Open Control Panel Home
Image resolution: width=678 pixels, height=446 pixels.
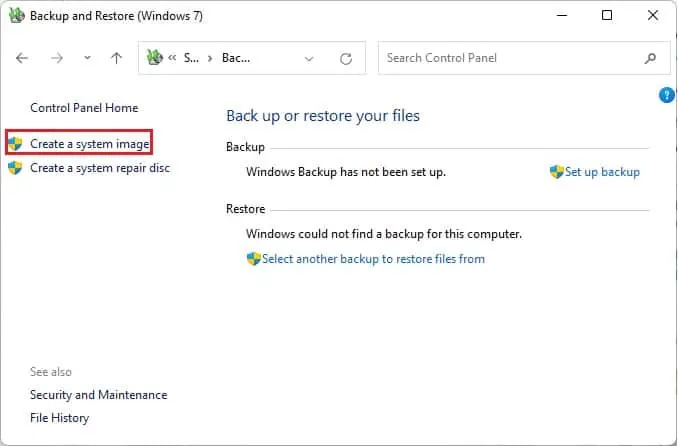pyautogui.click(x=84, y=108)
